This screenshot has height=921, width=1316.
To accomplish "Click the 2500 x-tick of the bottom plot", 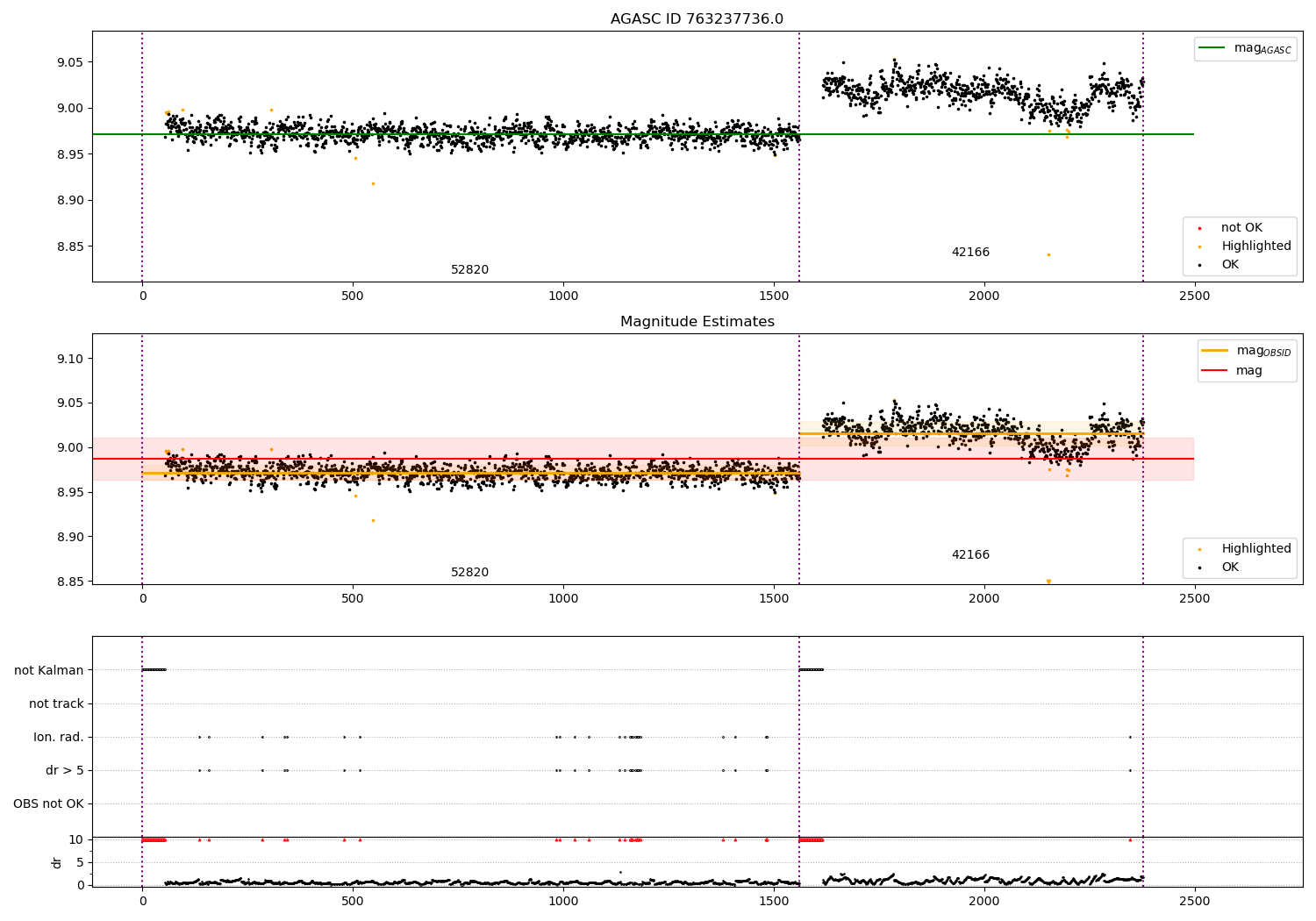I will 1194,901.
